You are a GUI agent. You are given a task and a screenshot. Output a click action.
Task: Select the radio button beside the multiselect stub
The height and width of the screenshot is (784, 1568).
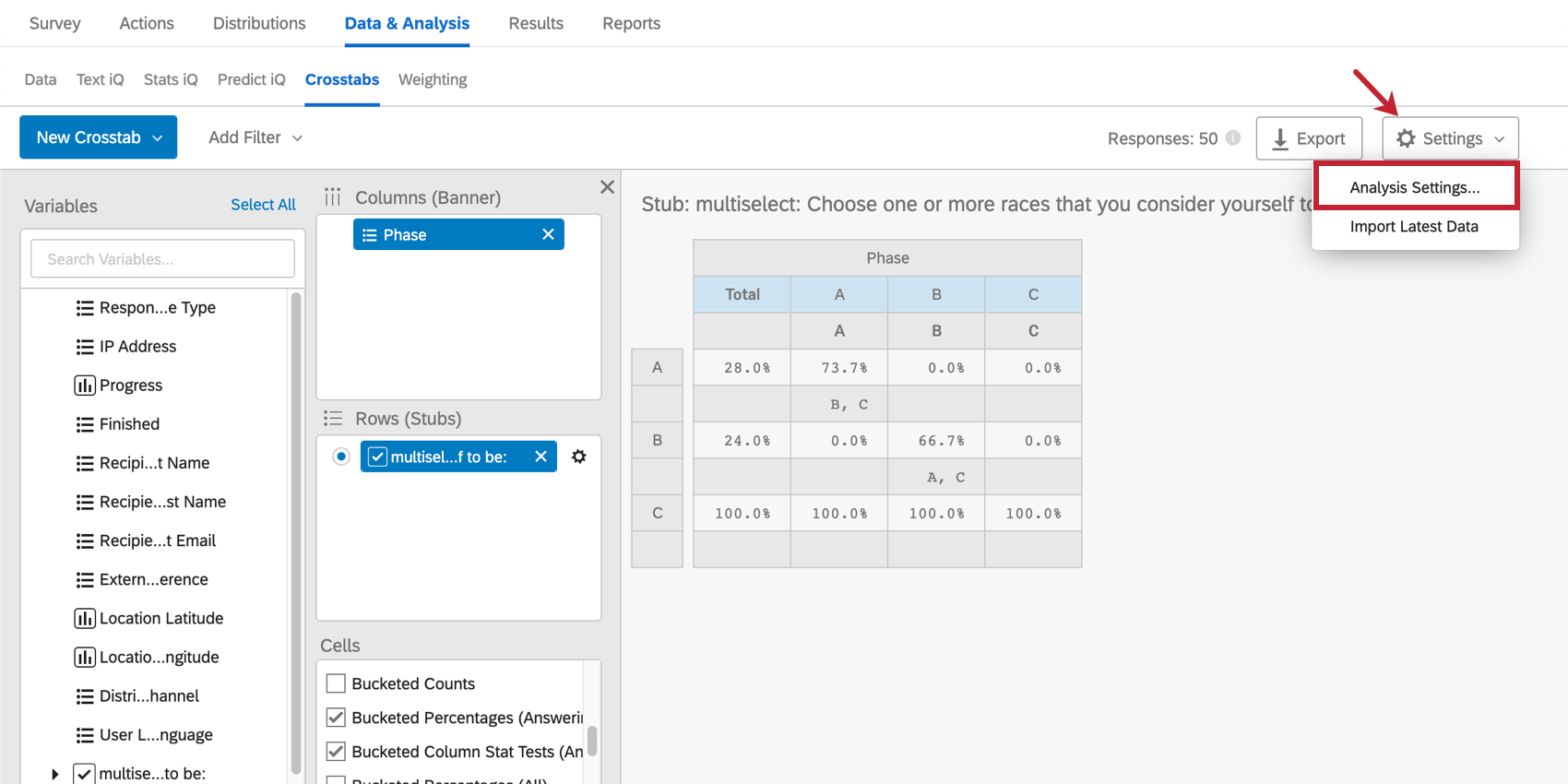point(341,457)
